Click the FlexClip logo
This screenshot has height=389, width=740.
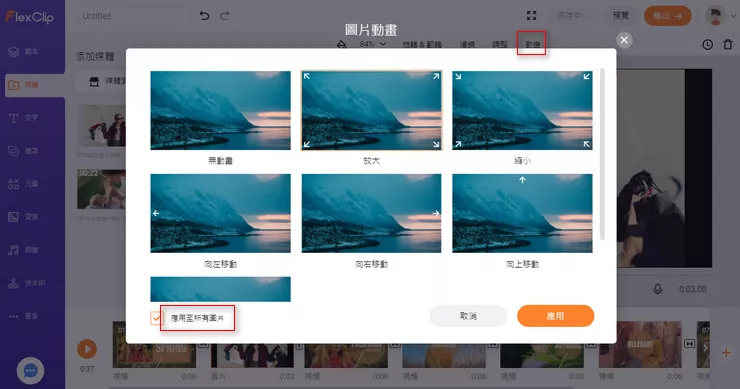(29, 17)
